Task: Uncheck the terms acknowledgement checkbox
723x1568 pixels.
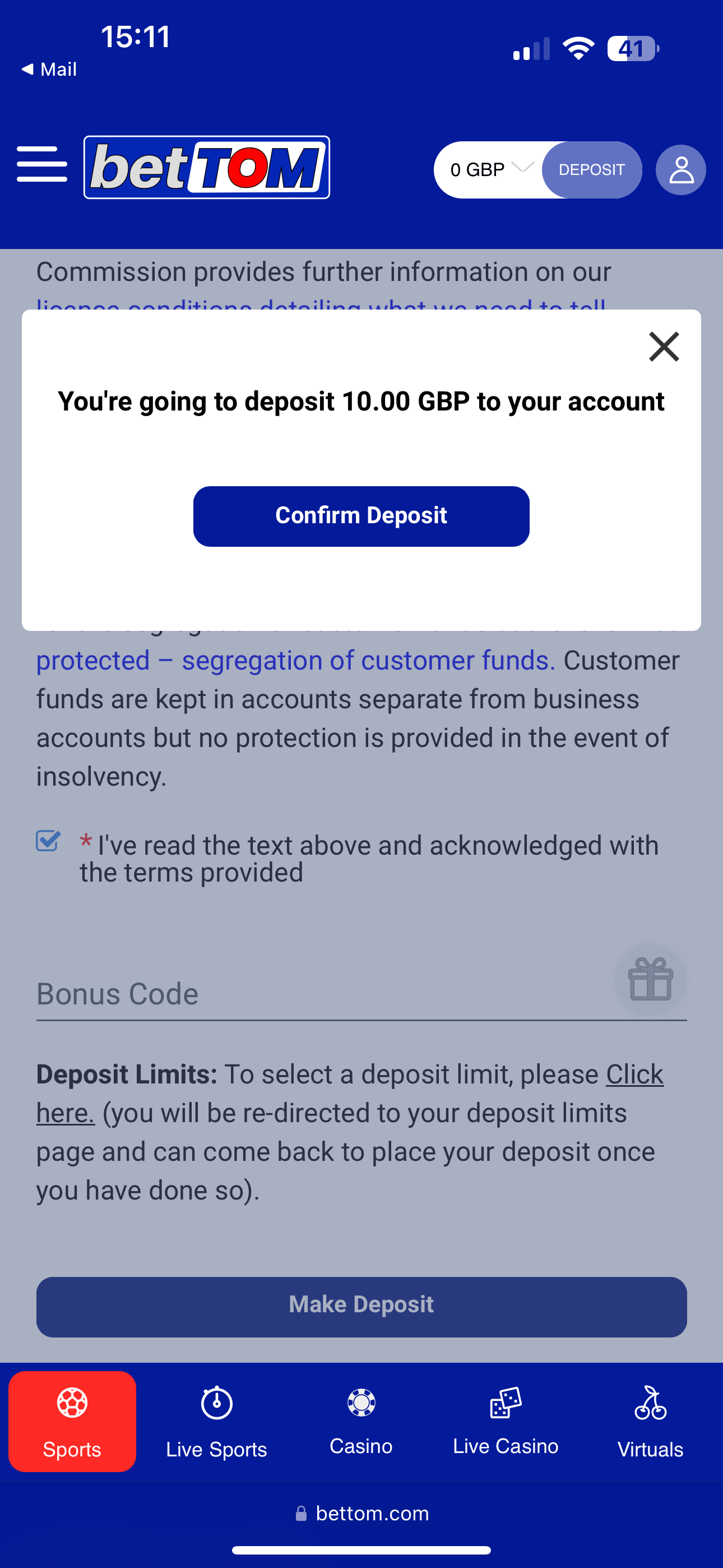Action: pyautogui.click(x=48, y=841)
